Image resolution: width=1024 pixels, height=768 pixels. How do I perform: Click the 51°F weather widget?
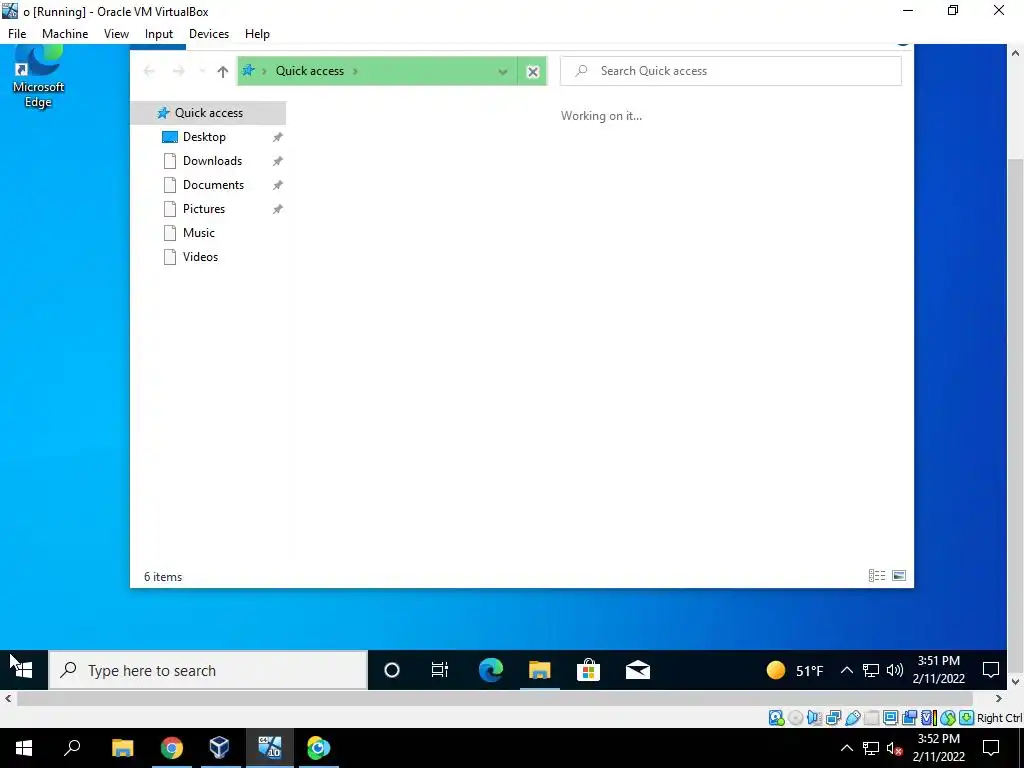[795, 670]
